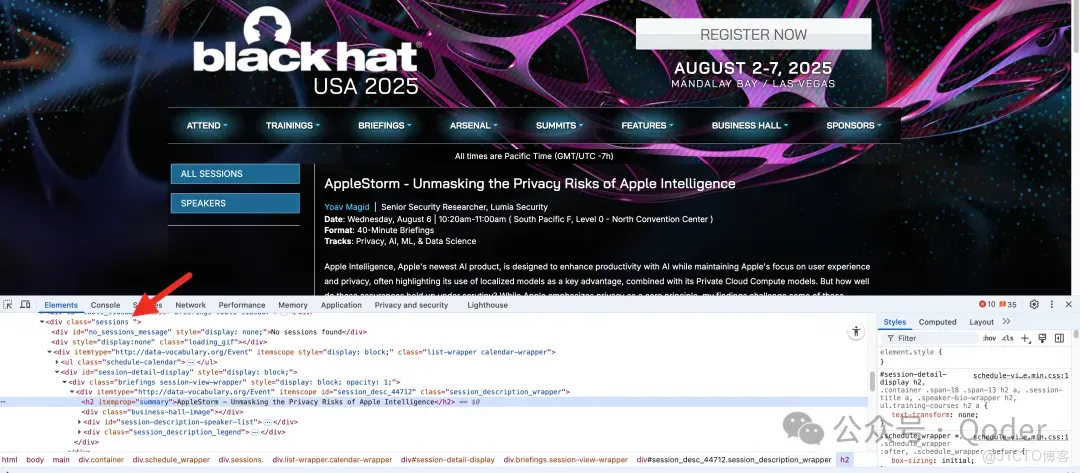The width and height of the screenshot is (1080, 473).
Task: Open the ATTEND navigation dropdown
Action: pyautogui.click(x=207, y=125)
